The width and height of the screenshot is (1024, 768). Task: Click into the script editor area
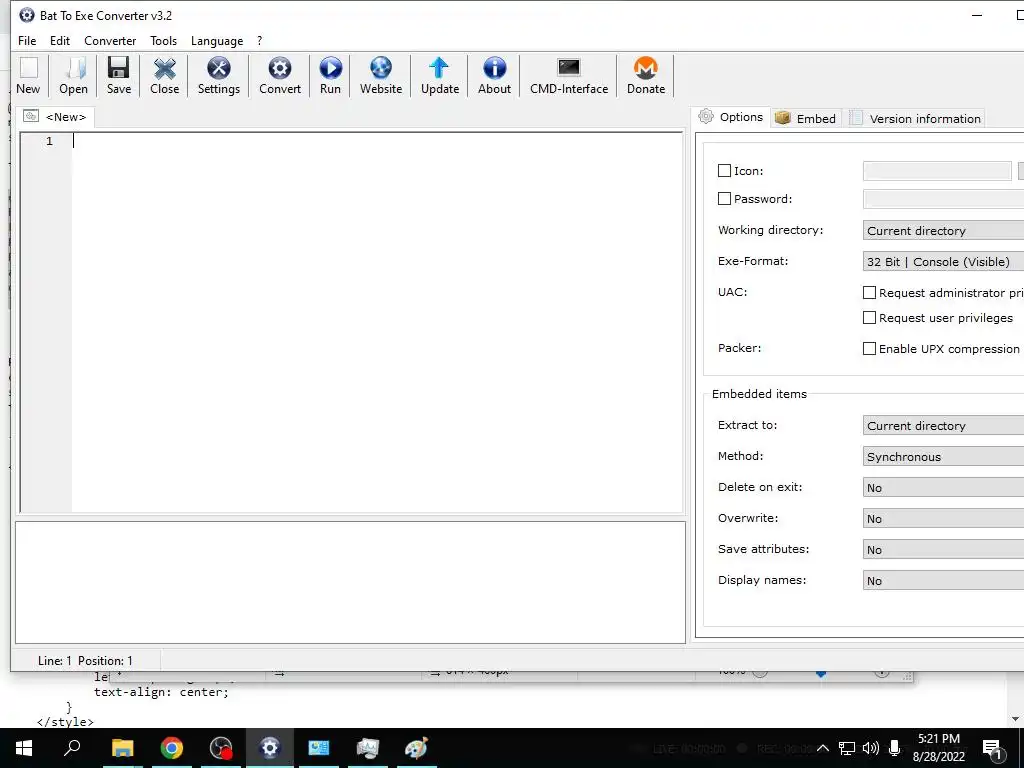click(377, 323)
